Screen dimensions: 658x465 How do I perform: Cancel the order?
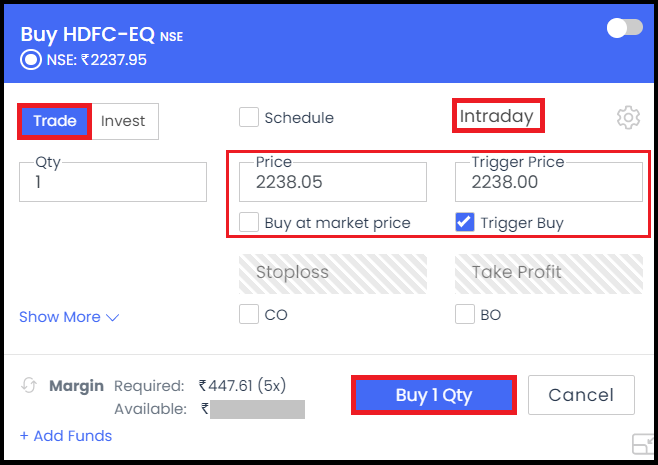pyautogui.click(x=581, y=395)
